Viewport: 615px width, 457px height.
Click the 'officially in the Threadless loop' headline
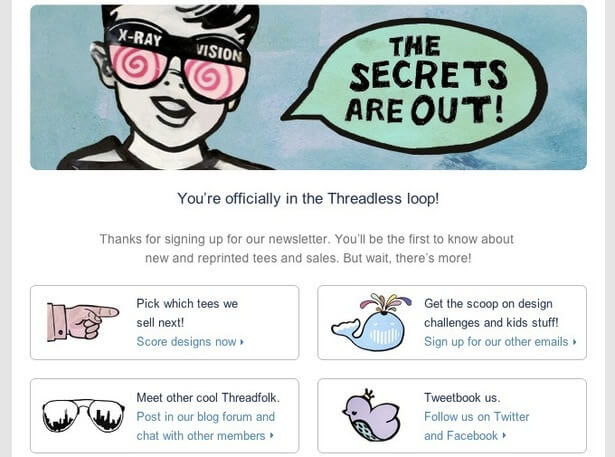(x=308, y=198)
